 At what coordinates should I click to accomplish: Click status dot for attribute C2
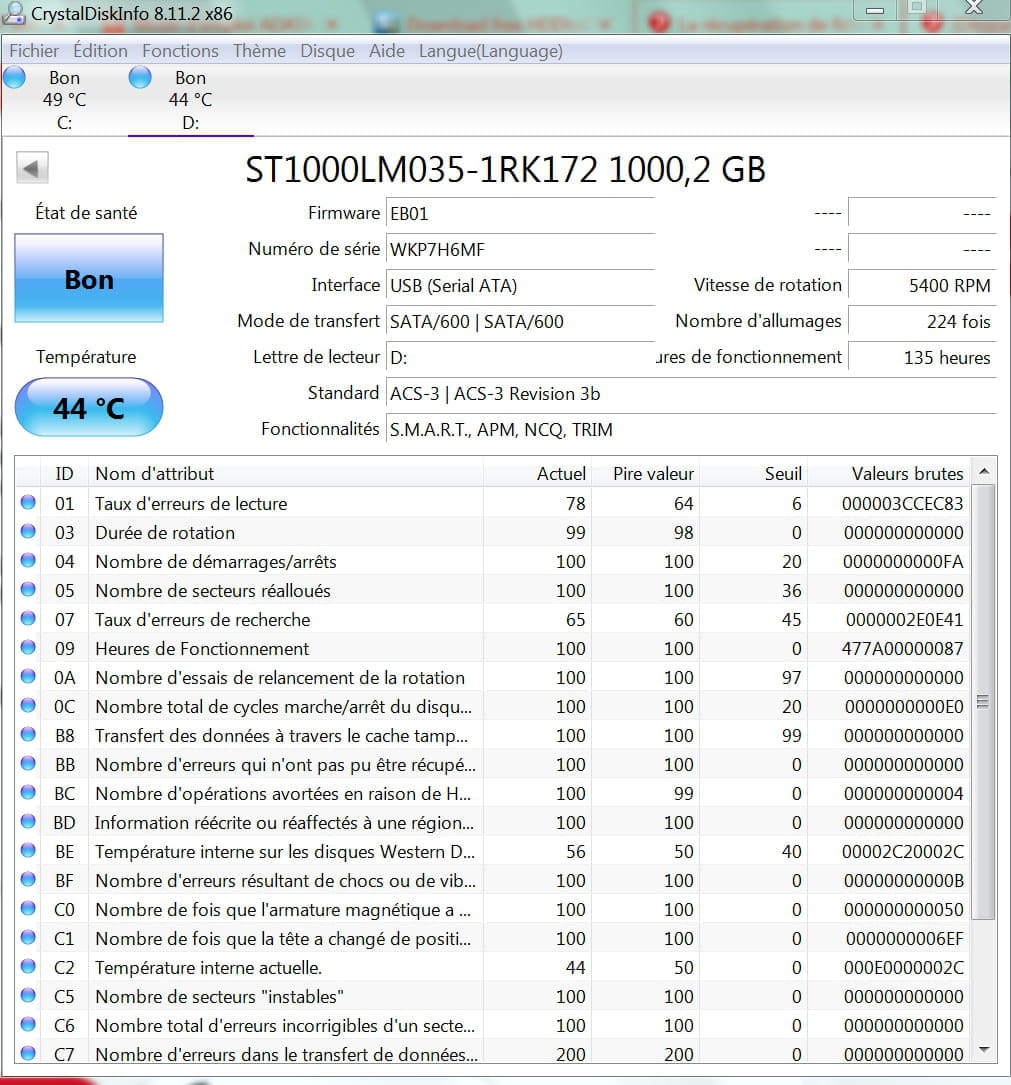coord(28,967)
